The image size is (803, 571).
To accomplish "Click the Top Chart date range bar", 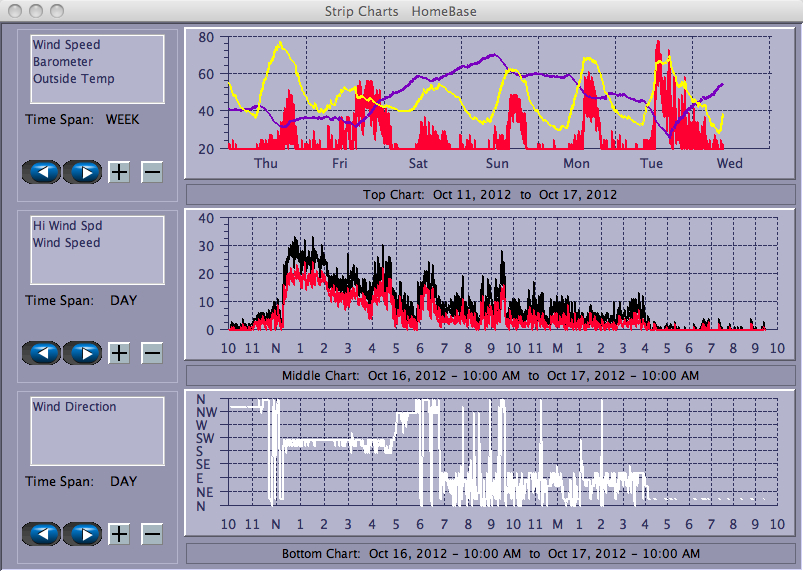I will pos(489,195).
